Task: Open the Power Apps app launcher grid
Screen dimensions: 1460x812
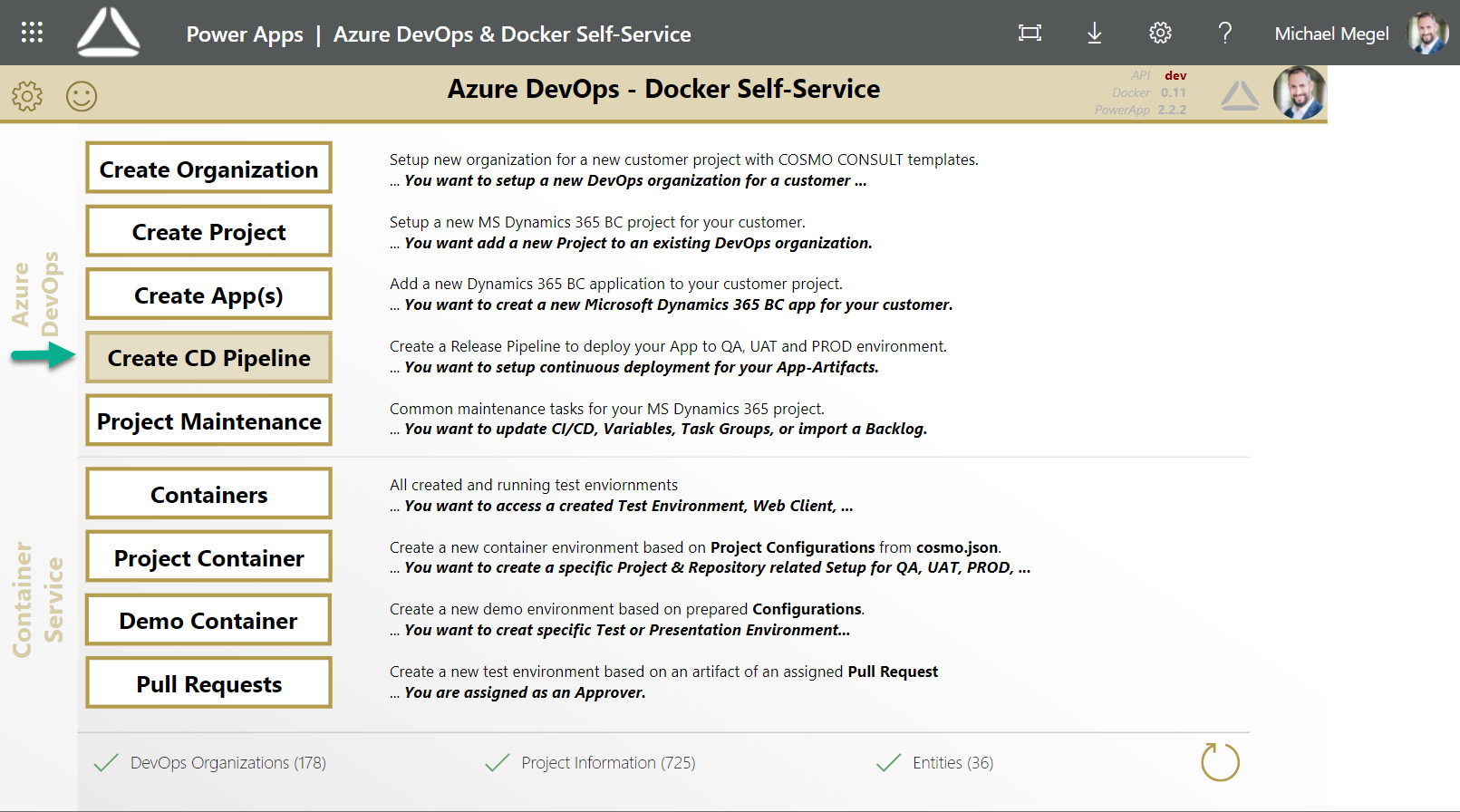Action: click(32, 33)
